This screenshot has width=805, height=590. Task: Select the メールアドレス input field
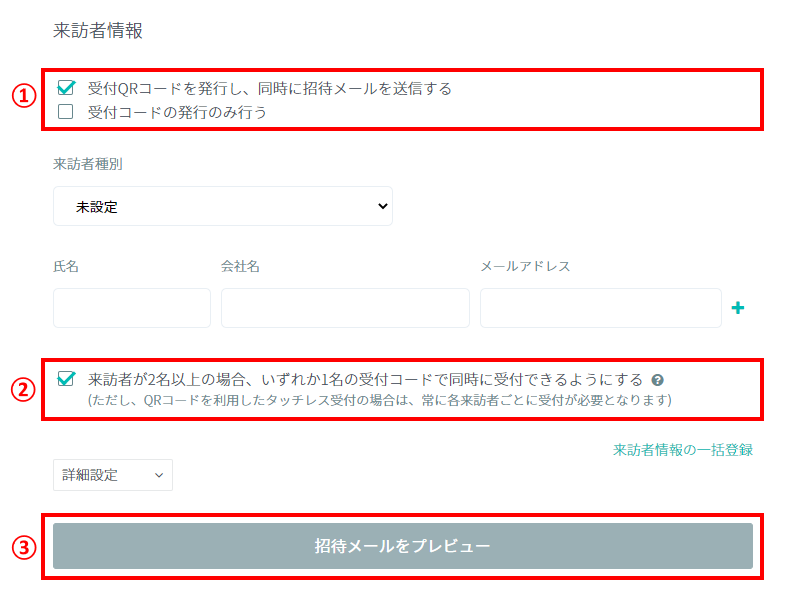click(x=600, y=308)
